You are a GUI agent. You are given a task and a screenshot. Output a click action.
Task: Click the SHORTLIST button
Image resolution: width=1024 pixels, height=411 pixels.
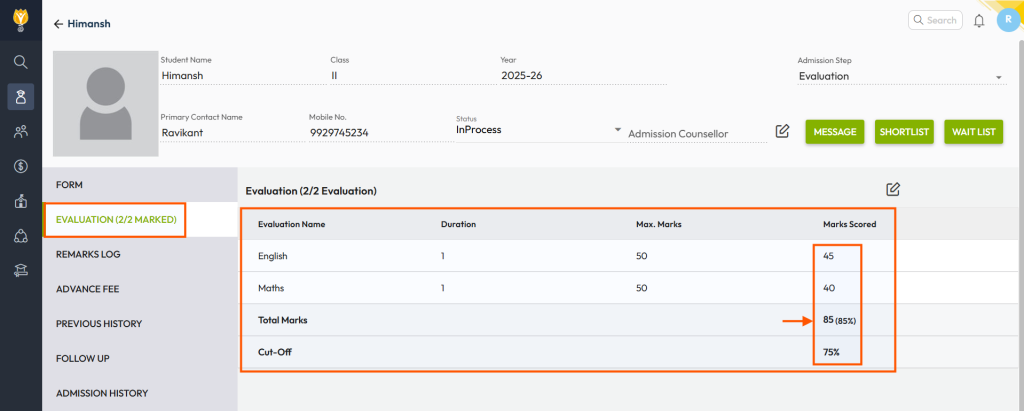point(904,132)
